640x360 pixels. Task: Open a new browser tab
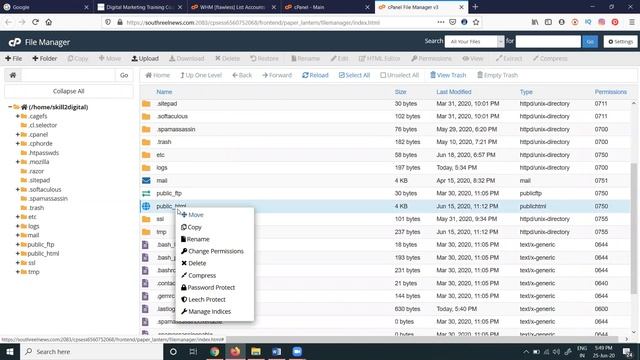click(475, 7)
